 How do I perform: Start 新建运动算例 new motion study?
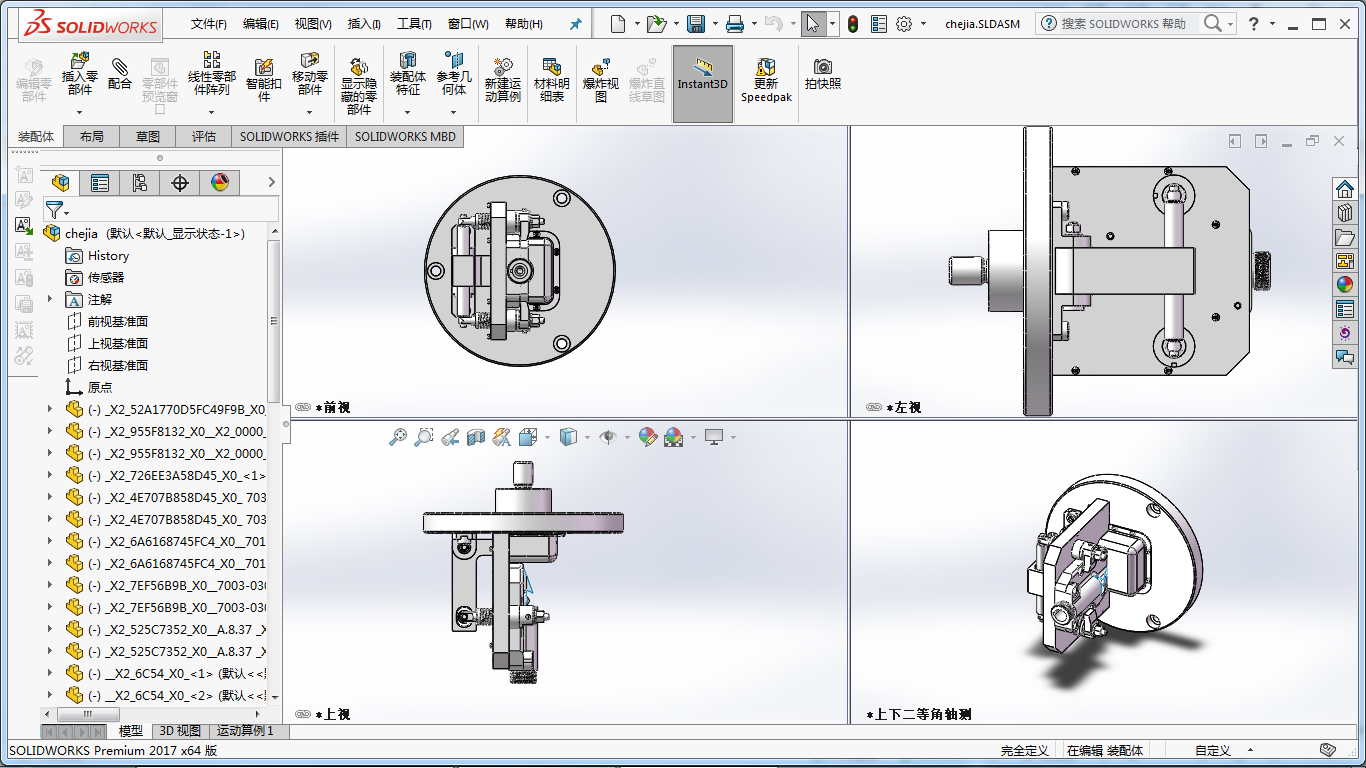click(503, 80)
